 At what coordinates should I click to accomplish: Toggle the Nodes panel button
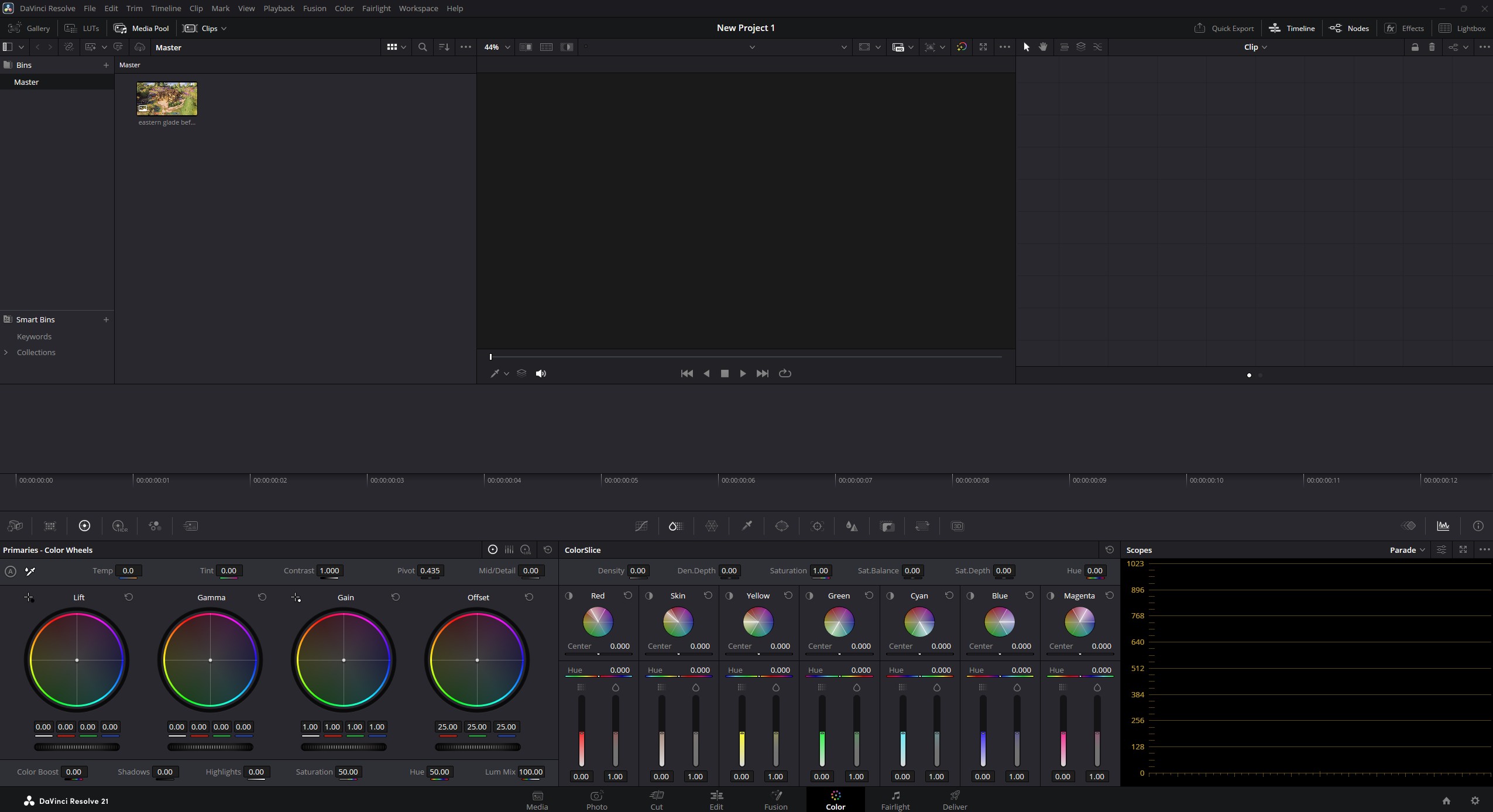[x=1349, y=28]
